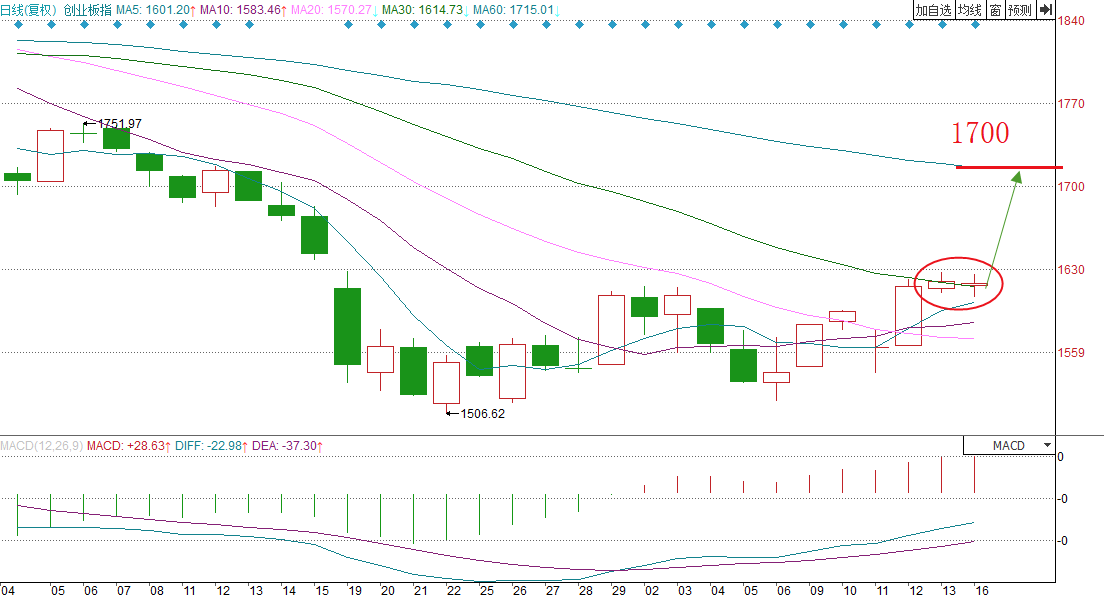Select the MA10: 1583.46 readout
This screenshot has width=1104, height=598.
pos(244,10)
